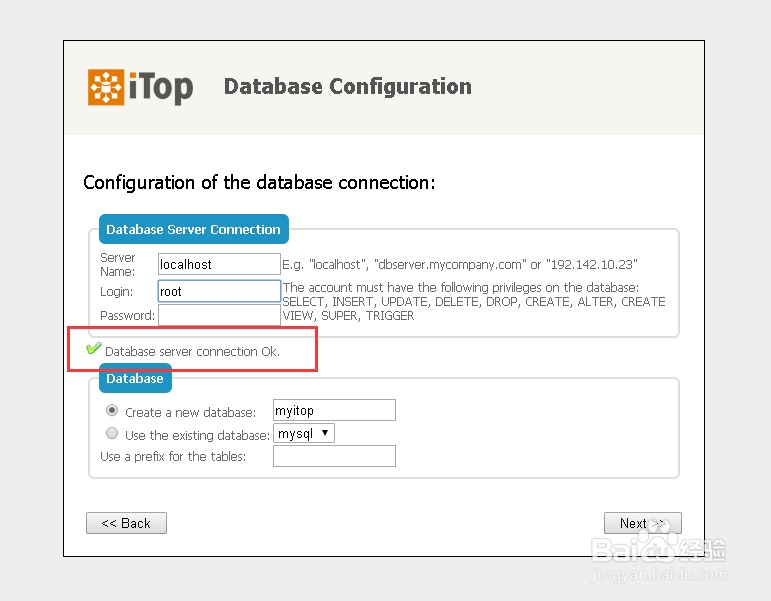Click the blue Database section header
This screenshot has height=601, width=771.
(135, 379)
